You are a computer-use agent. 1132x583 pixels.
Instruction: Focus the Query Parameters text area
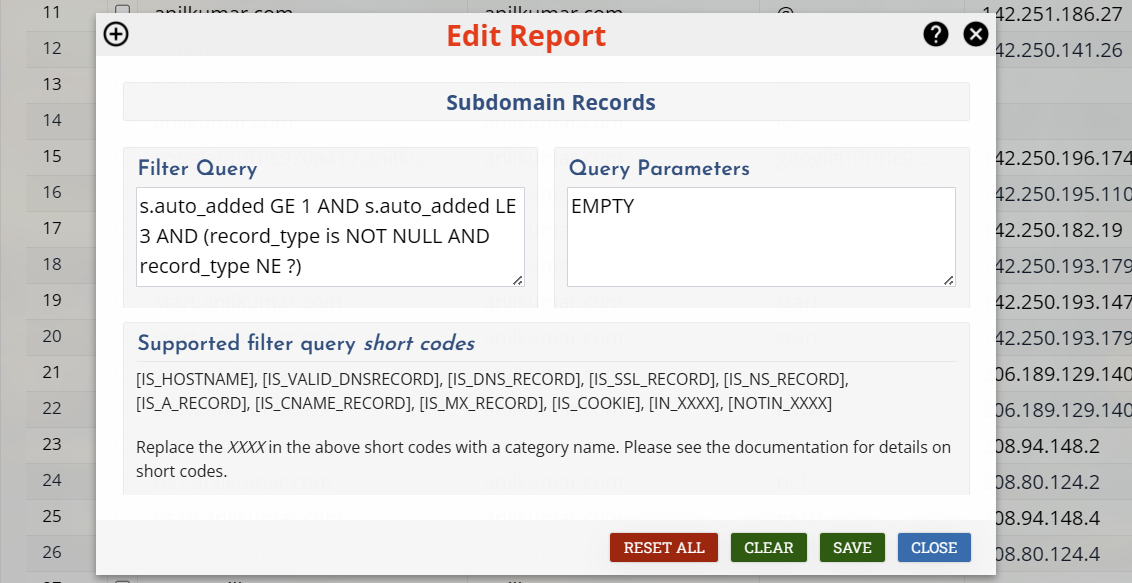(x=761, y=237)
